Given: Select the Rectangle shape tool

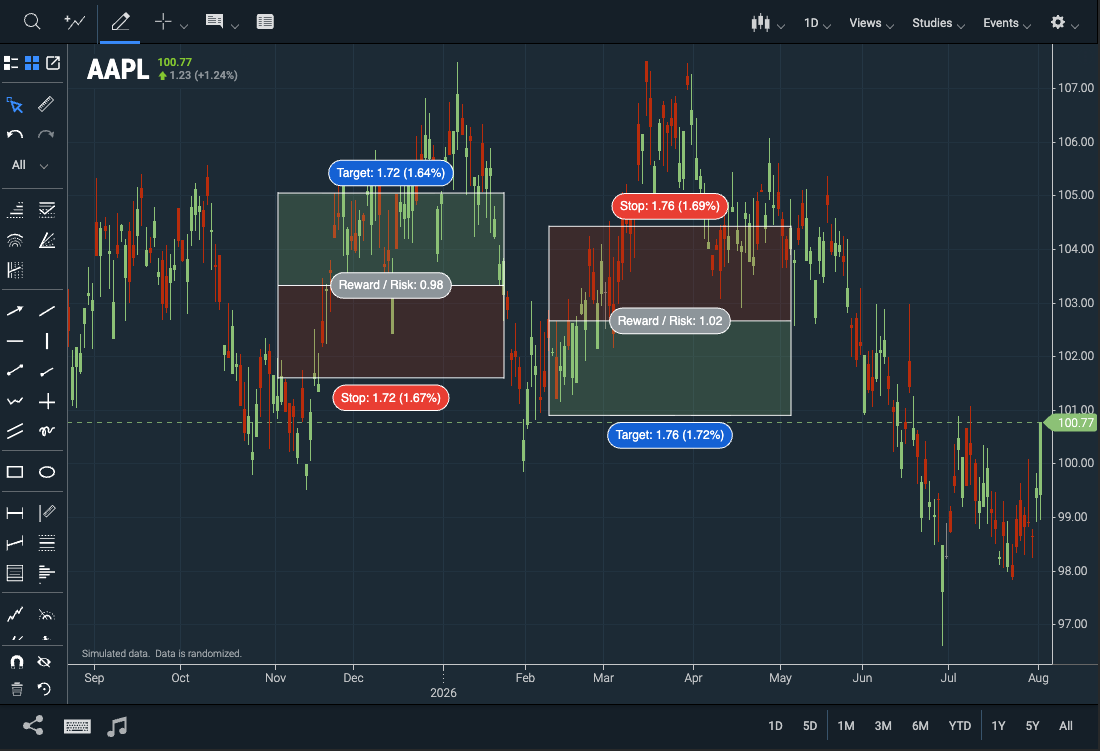Looking at the screenshot, I should [15, 472].
